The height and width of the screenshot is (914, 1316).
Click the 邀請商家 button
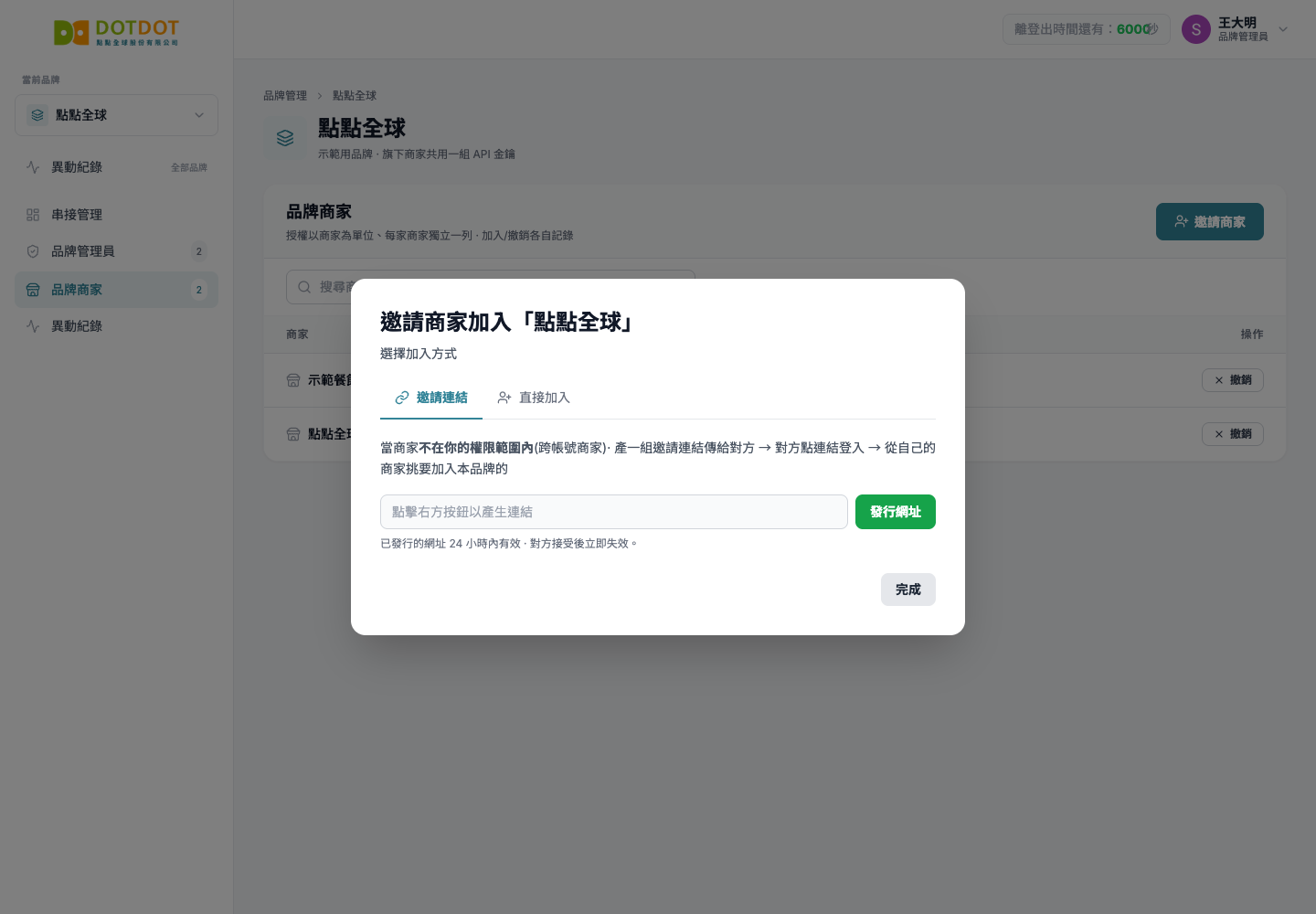(1209, 222)
